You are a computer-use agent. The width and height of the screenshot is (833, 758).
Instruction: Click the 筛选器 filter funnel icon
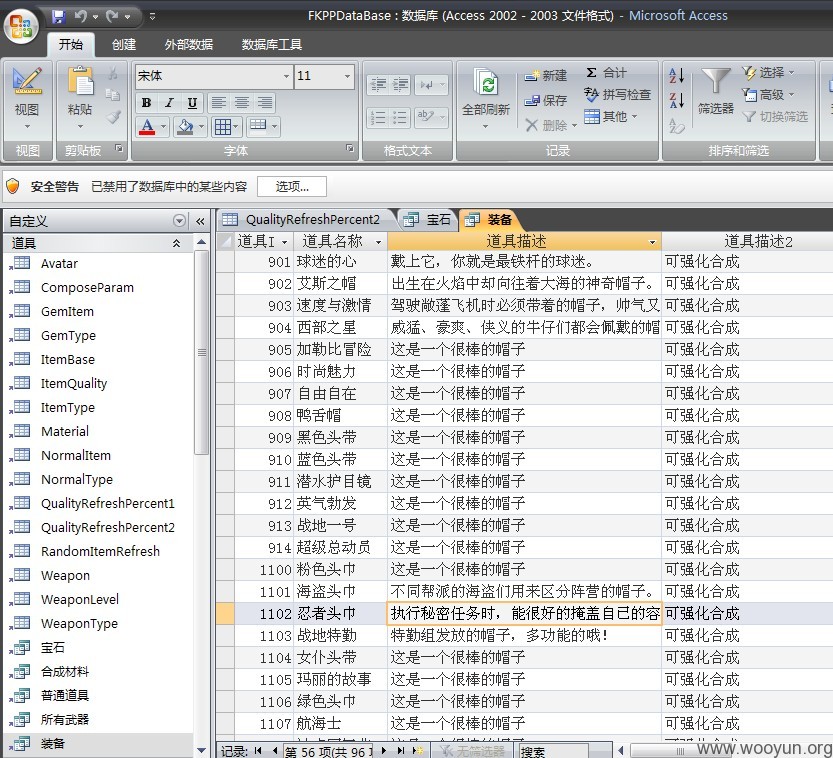point(716,82)
